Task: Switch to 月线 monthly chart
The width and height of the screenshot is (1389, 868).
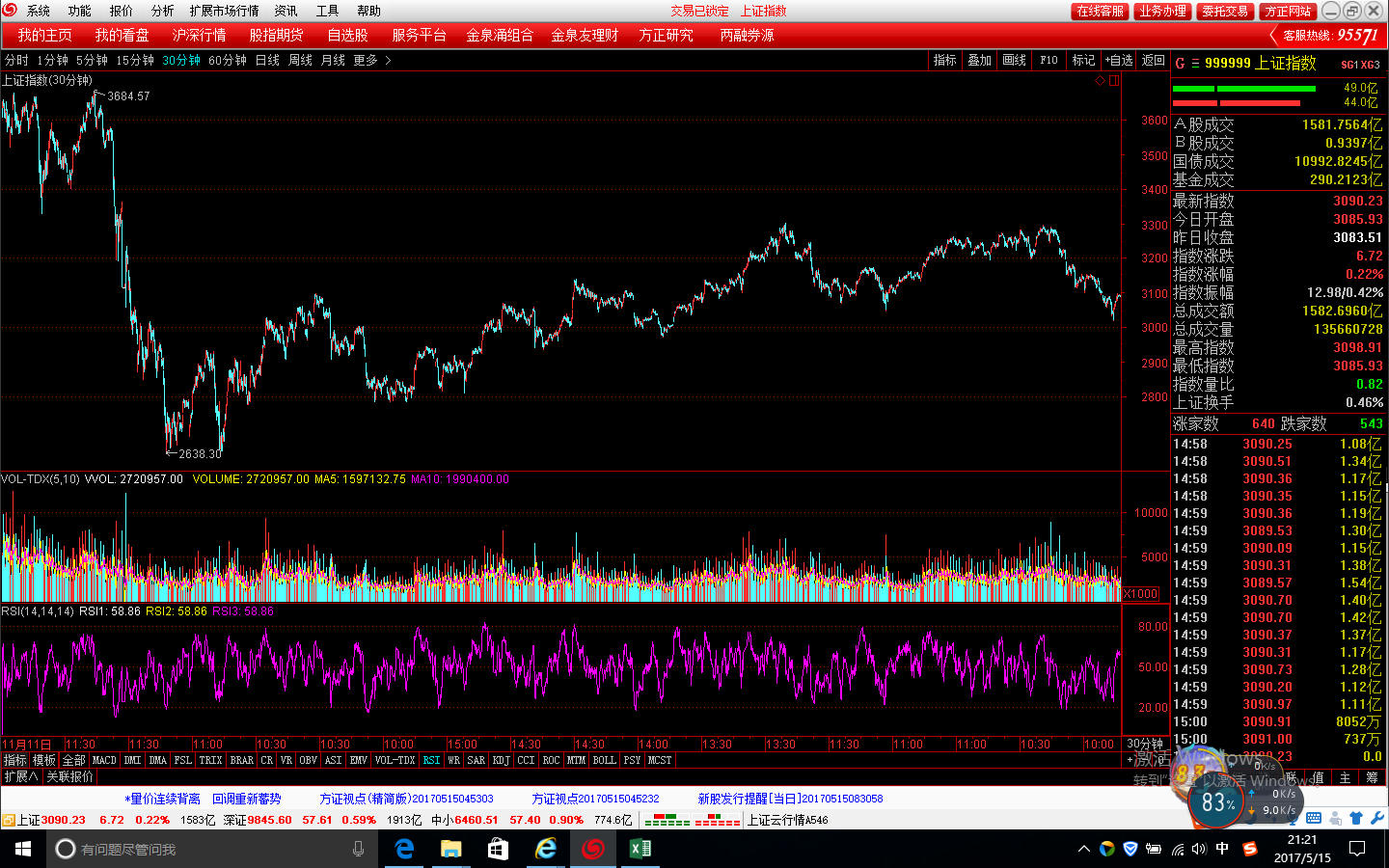Action: click(333, 60)
